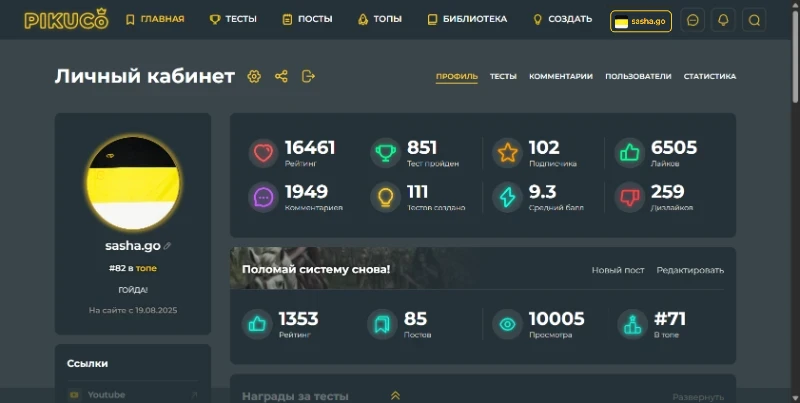800x403 pixels.
Task: Click the 111 tests created value
Action: tap(417, 192)
